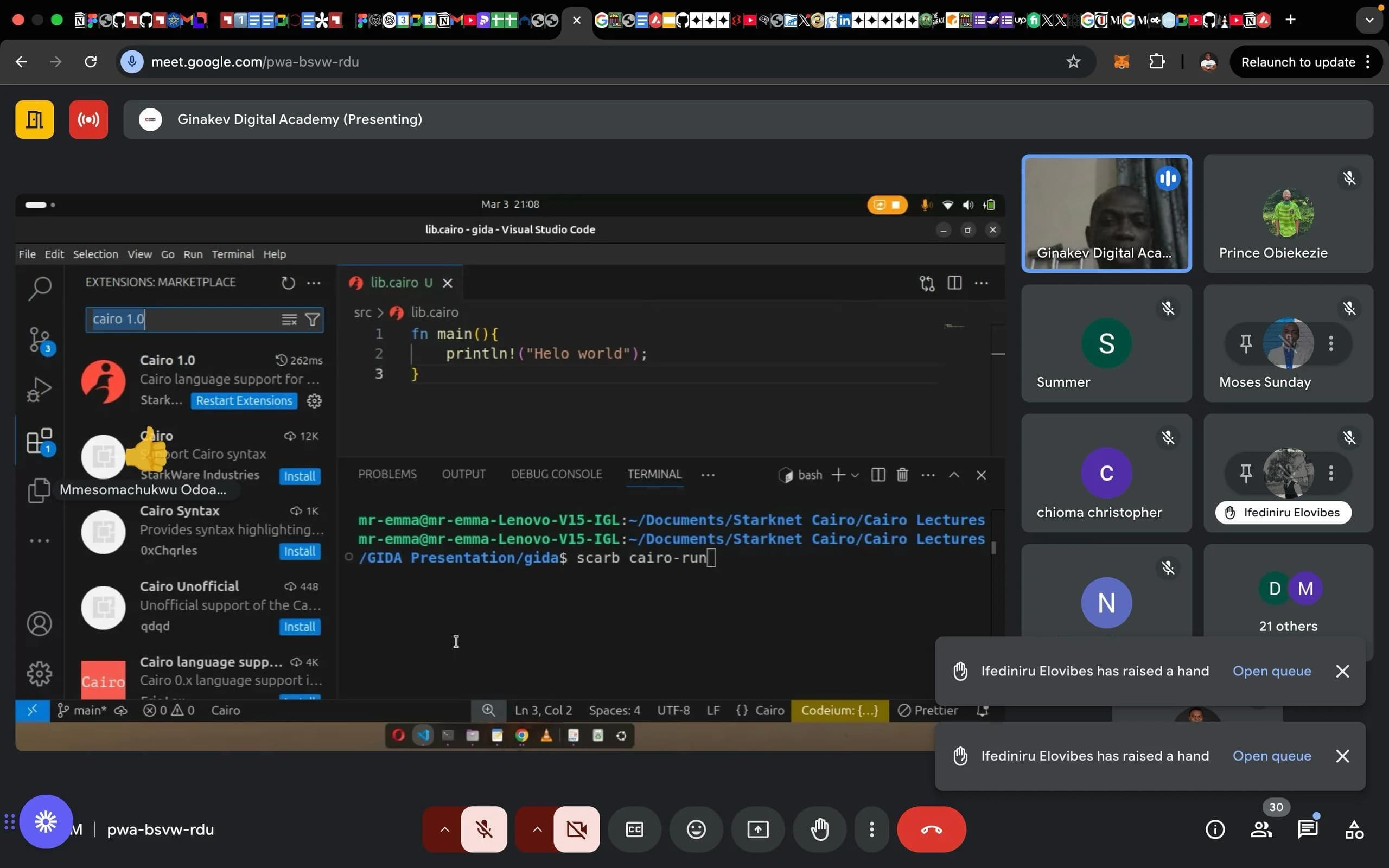
Task: Open more options on Moses Sunday's tile
Action: tap(1330, 343)
